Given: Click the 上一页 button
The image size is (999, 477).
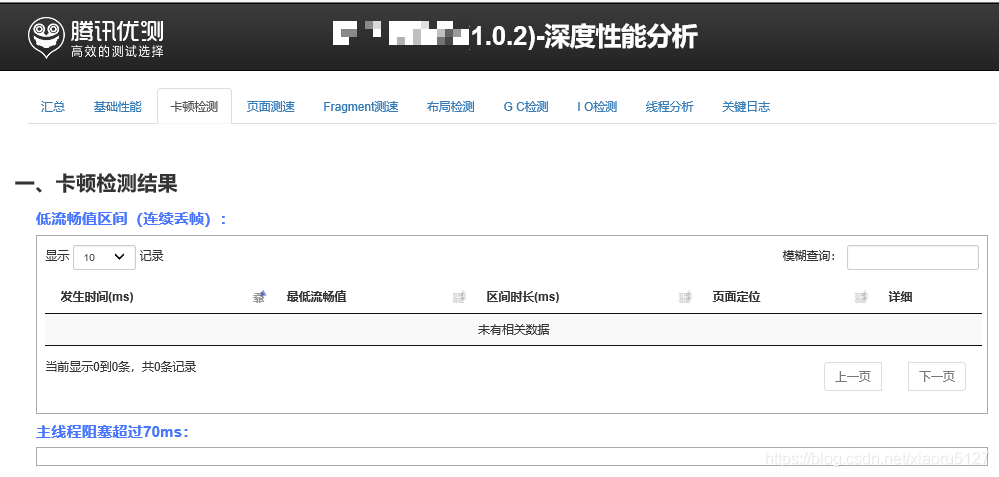Looking at the screenshot, I should tap(852, 376).
